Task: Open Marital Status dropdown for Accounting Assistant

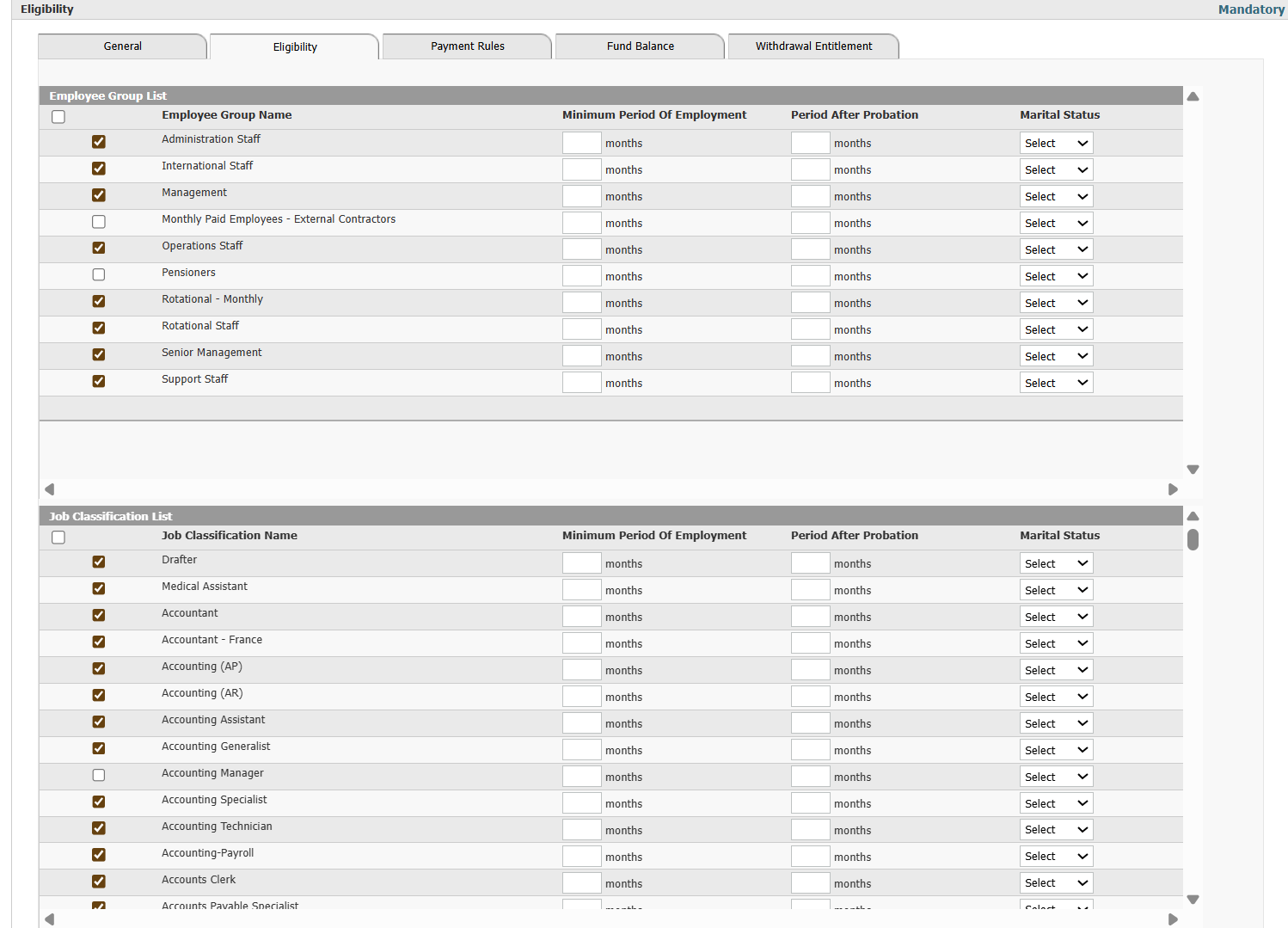Action: coord(1057,724)
